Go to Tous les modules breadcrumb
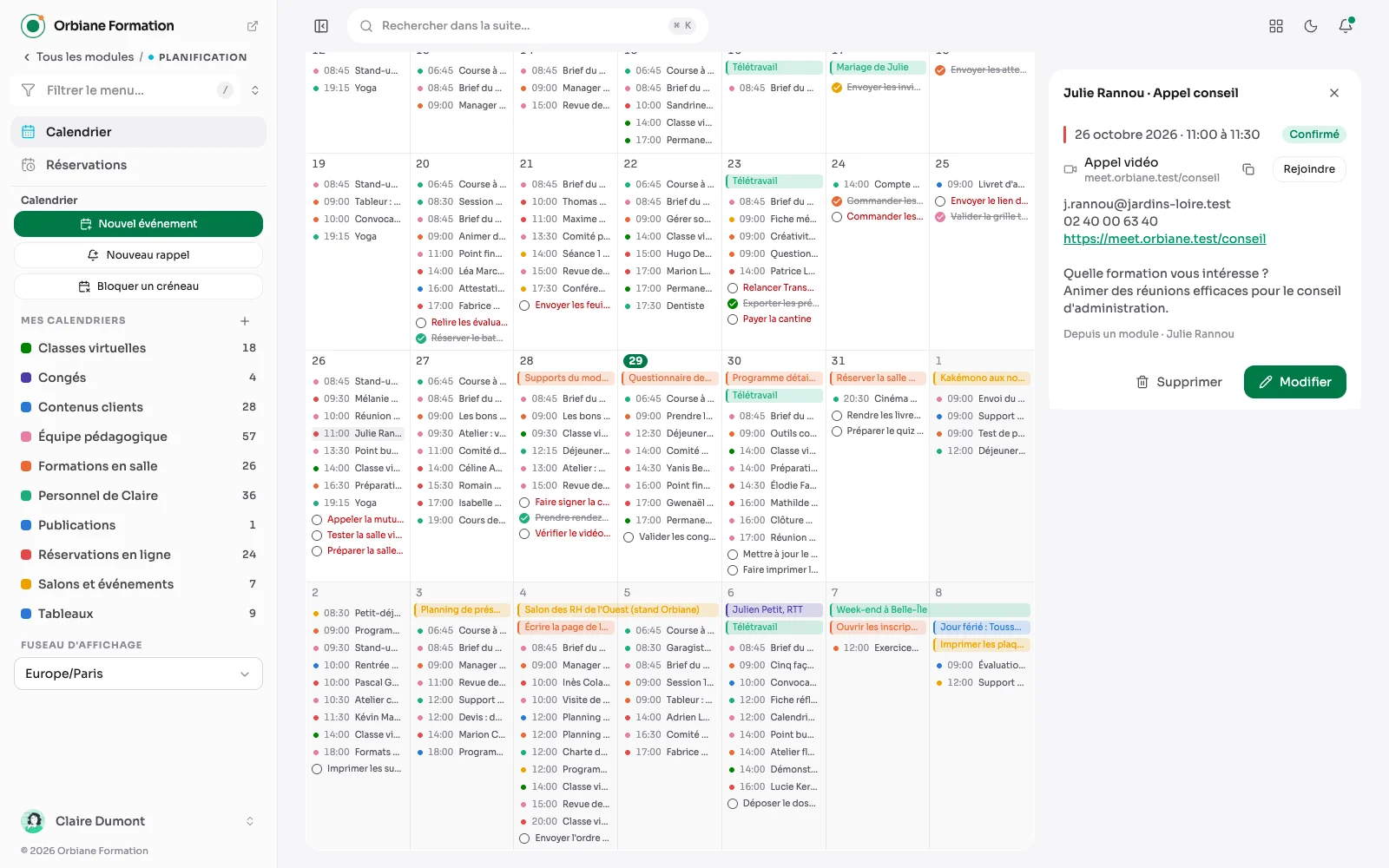This screenshot has width=1389, height=868. [85, 57]
